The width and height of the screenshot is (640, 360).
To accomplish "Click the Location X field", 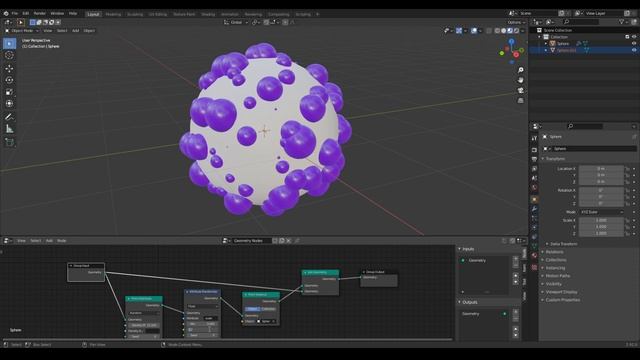I will point(601,169).
